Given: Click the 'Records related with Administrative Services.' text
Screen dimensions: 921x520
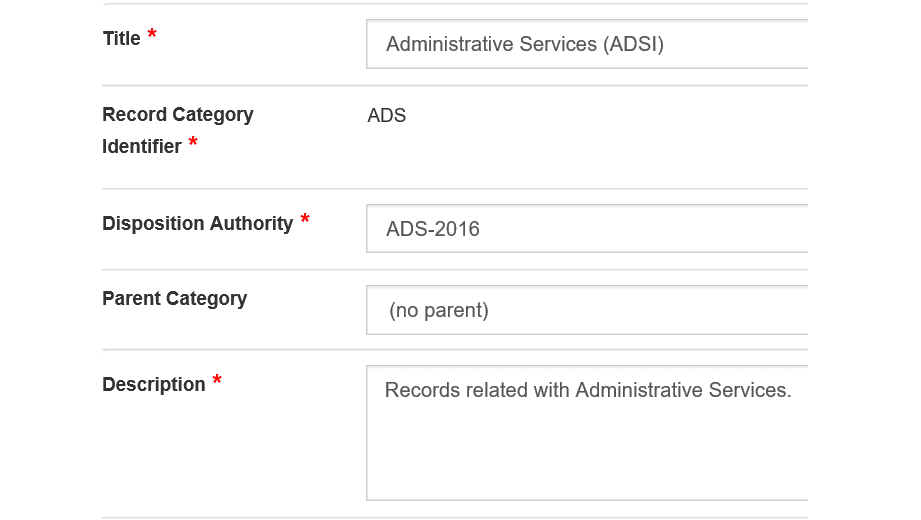Looking at the screenshot, I should 588,390.
